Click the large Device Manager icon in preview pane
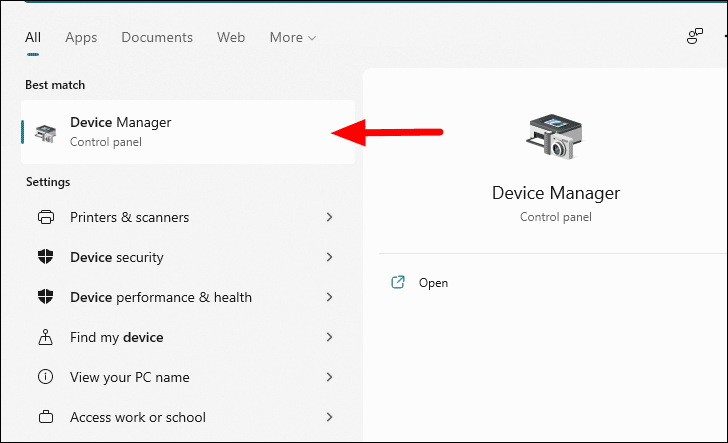Image resolution: width=728 pixels, height=443 pixels. click(x=554, y=136)
